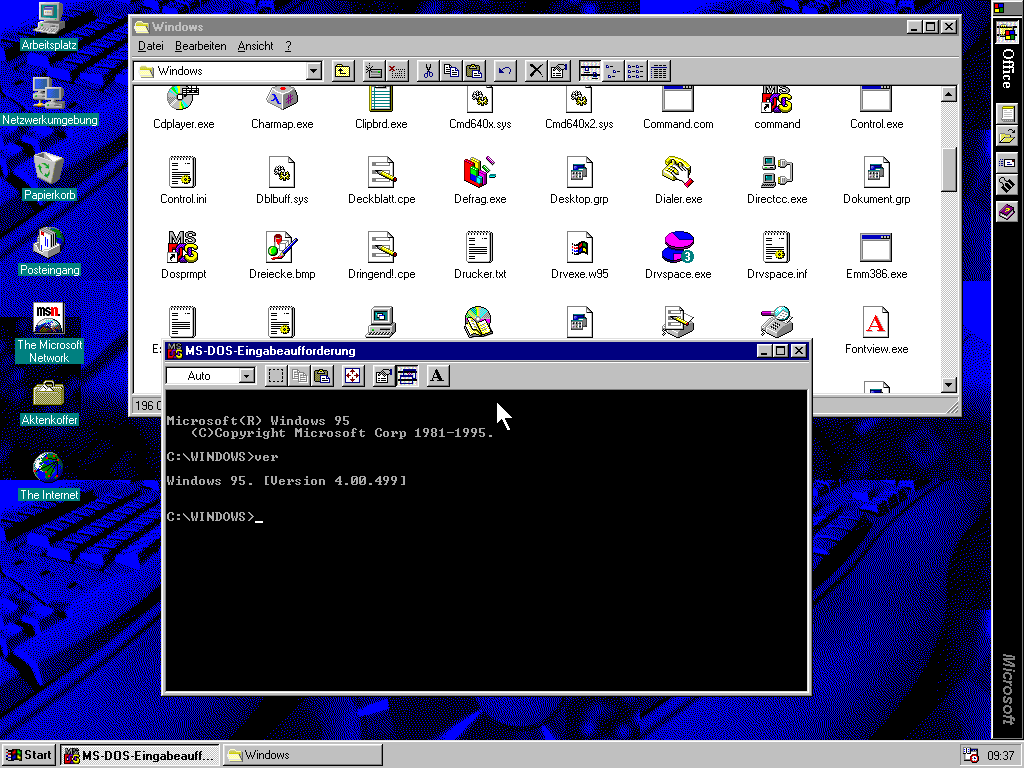This screenshot has width=1024, height=768.
Task: Toggle the Background option in DOS toolbar
Action: click(x=406, y=376)
